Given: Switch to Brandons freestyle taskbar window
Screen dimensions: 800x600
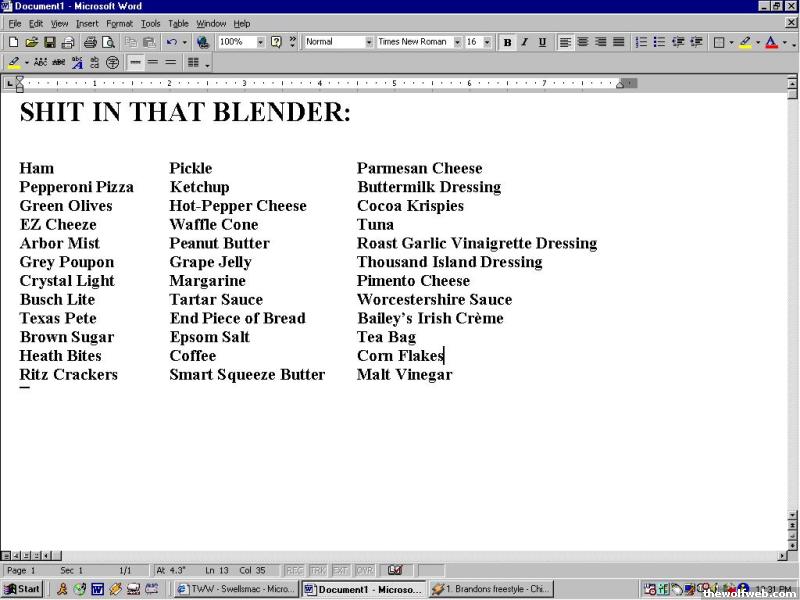Looking at the screenshot, I should point(491,589).
